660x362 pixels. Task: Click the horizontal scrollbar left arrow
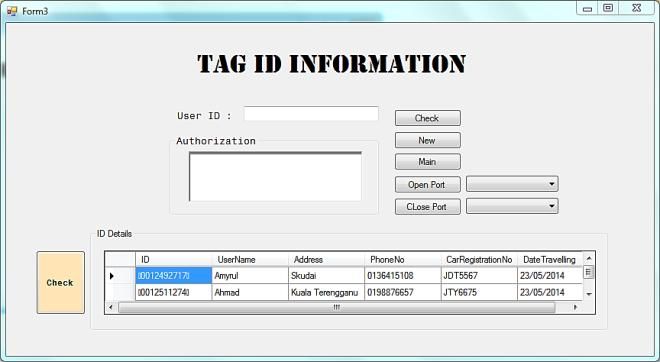click(111, 307)
